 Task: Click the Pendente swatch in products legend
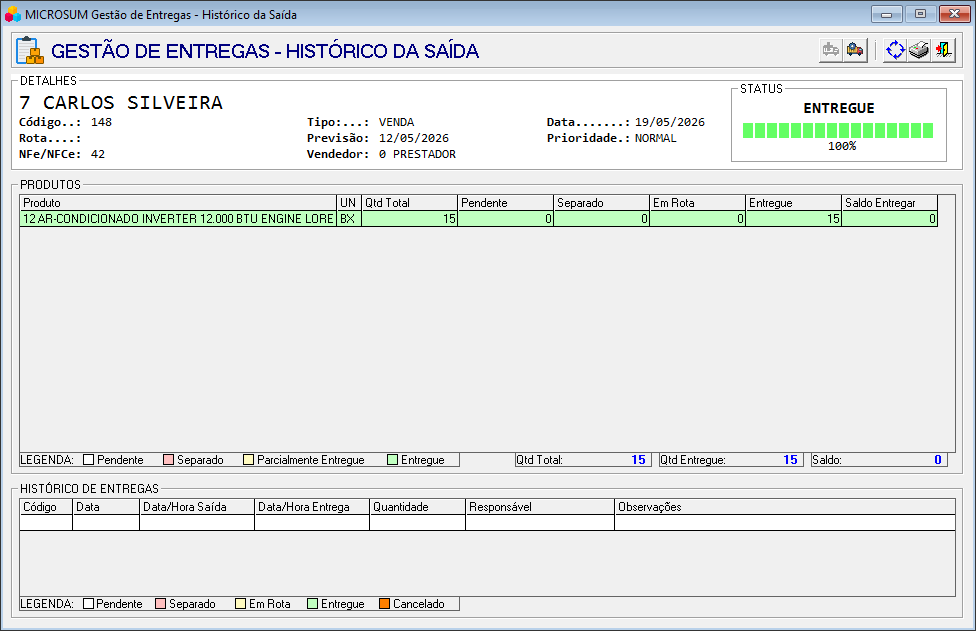coord(88,460)
